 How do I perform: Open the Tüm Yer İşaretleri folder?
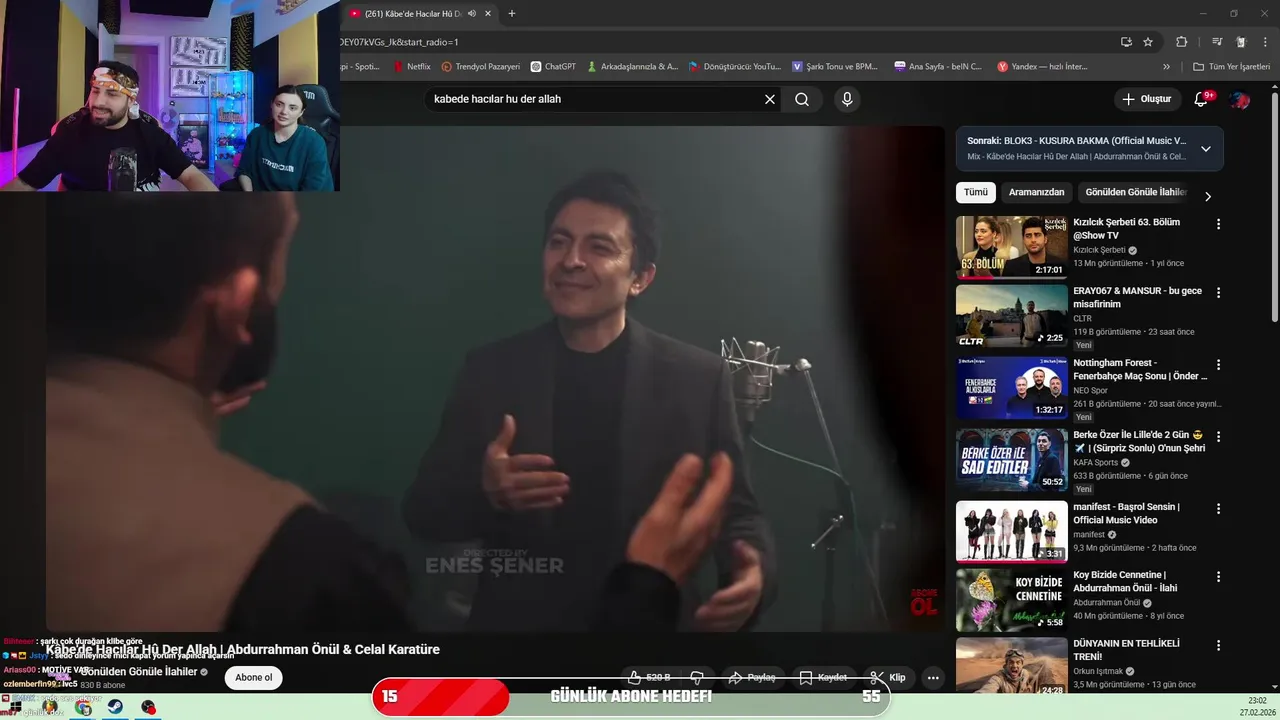[x=1231, y=67]
